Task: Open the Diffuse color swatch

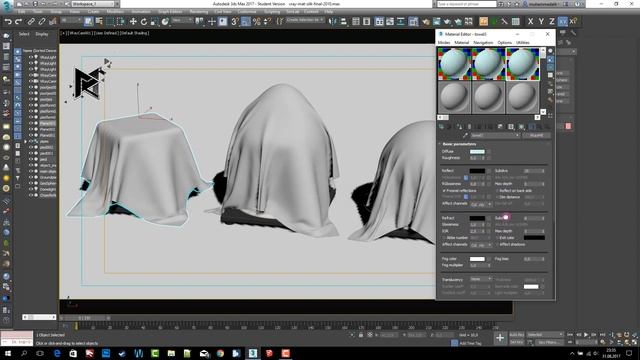Action: [x=477, y=152]
